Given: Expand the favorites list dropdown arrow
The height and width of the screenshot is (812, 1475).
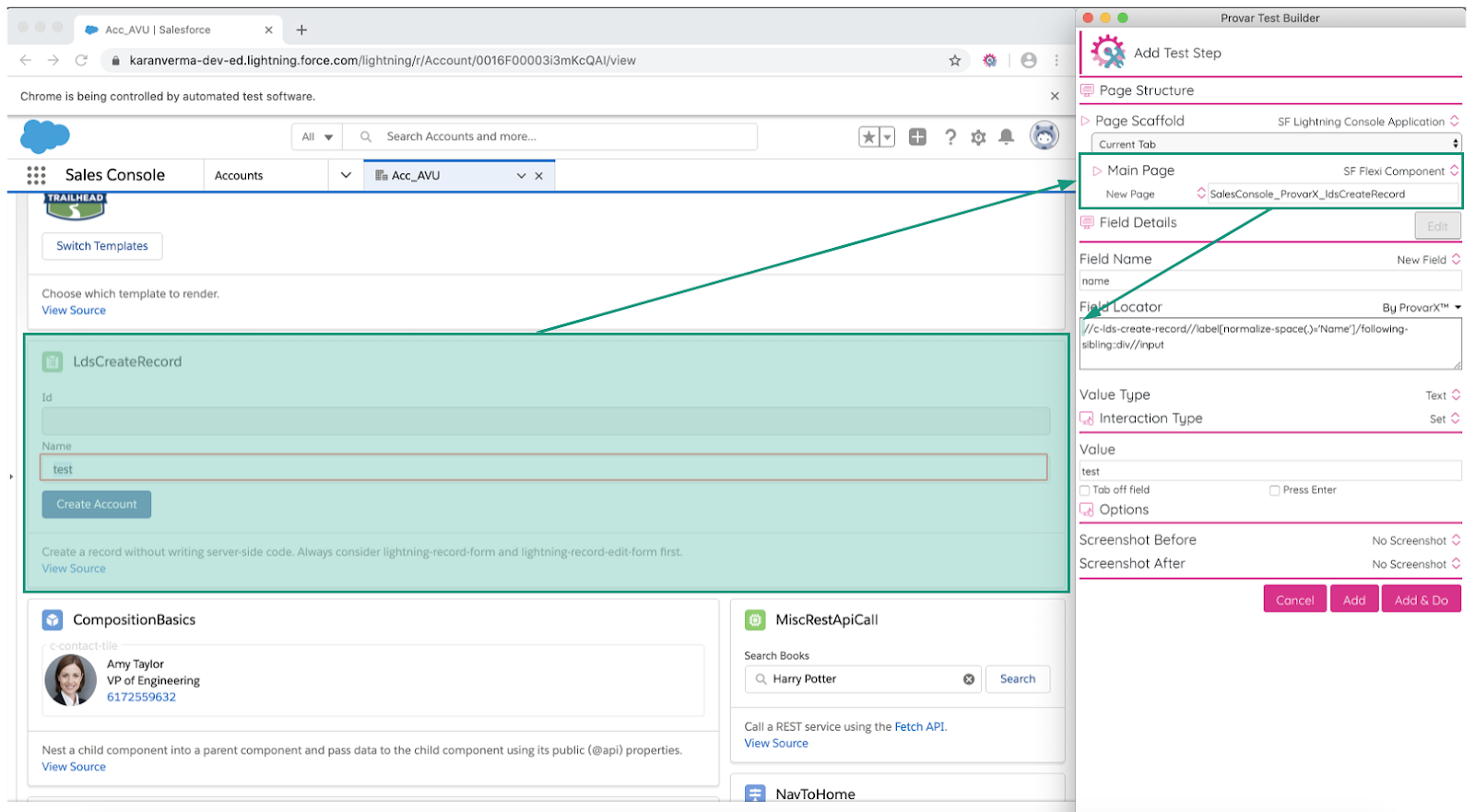Looking at the screenshot, I should click(887, 137).
